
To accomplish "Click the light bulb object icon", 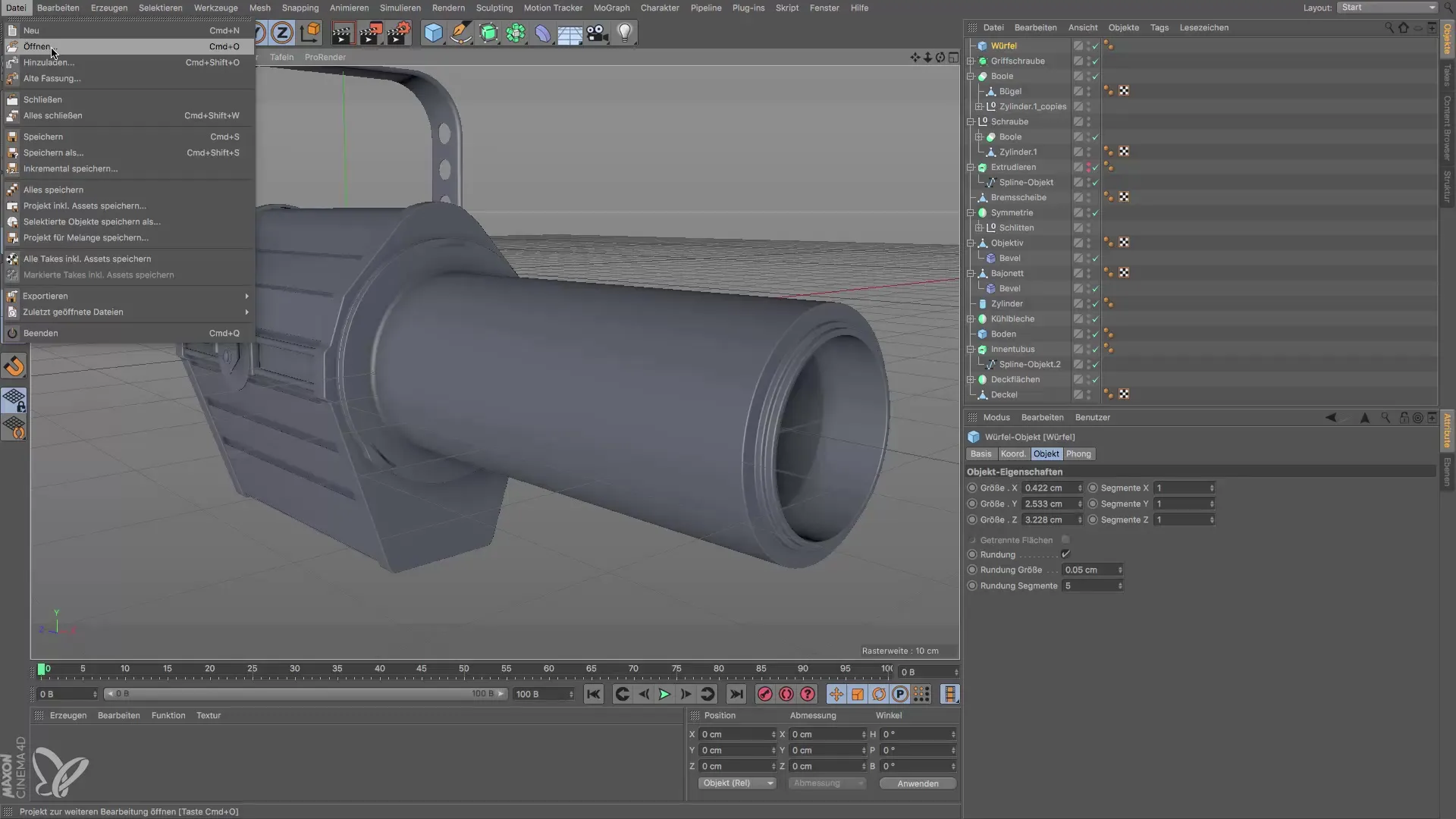I will [x=625, y=33].
